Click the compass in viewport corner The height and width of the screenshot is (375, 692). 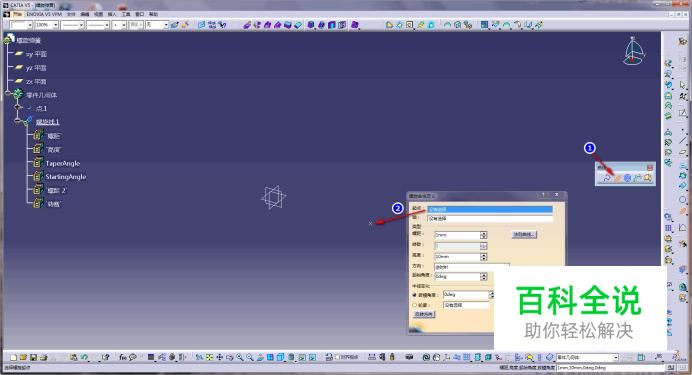(x=634, y=51)
